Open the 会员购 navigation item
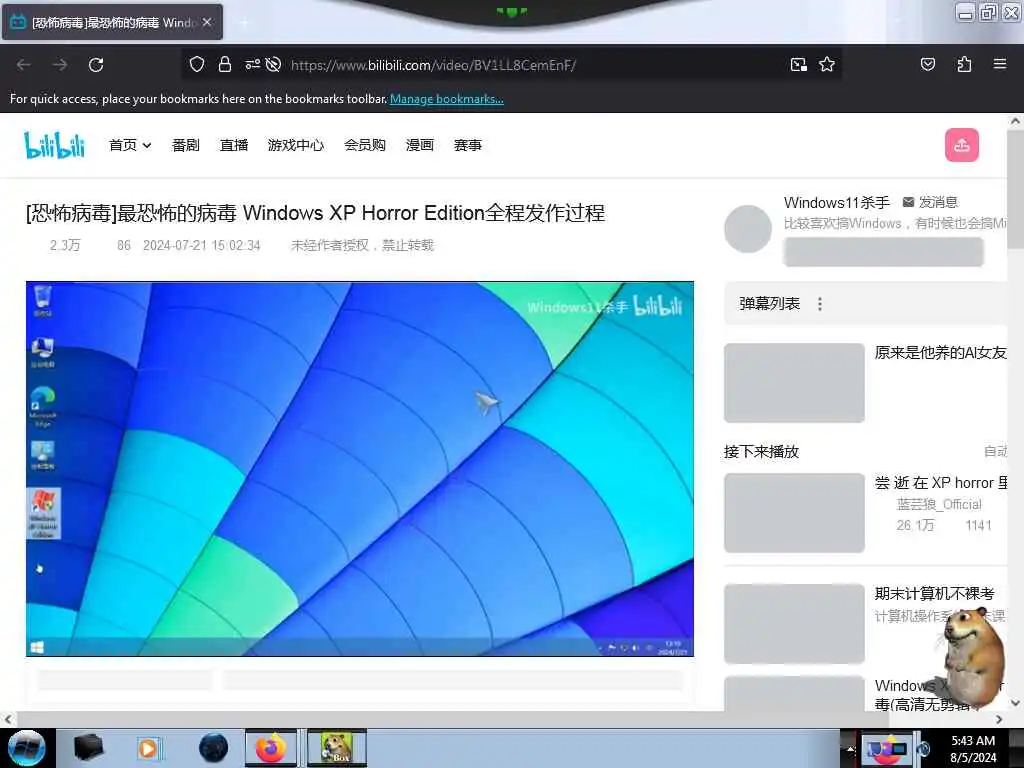This screenshot has height=768, width=1024. pos(364,145)
